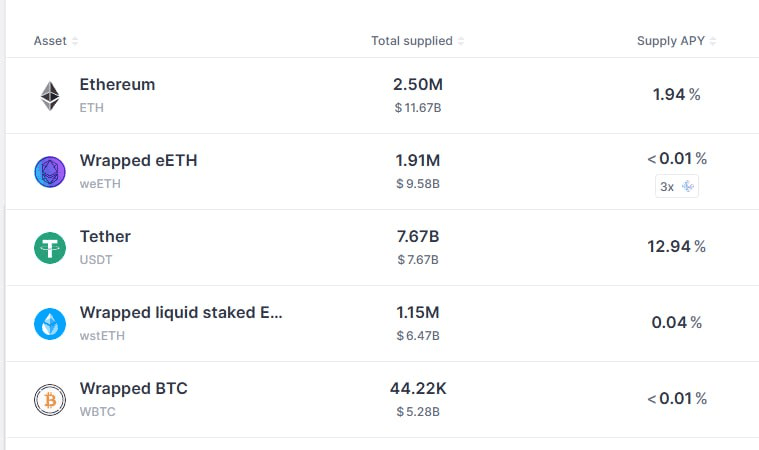Select the Tether asset name
Screen dimensions: 759x450
(x=105, y=237)
